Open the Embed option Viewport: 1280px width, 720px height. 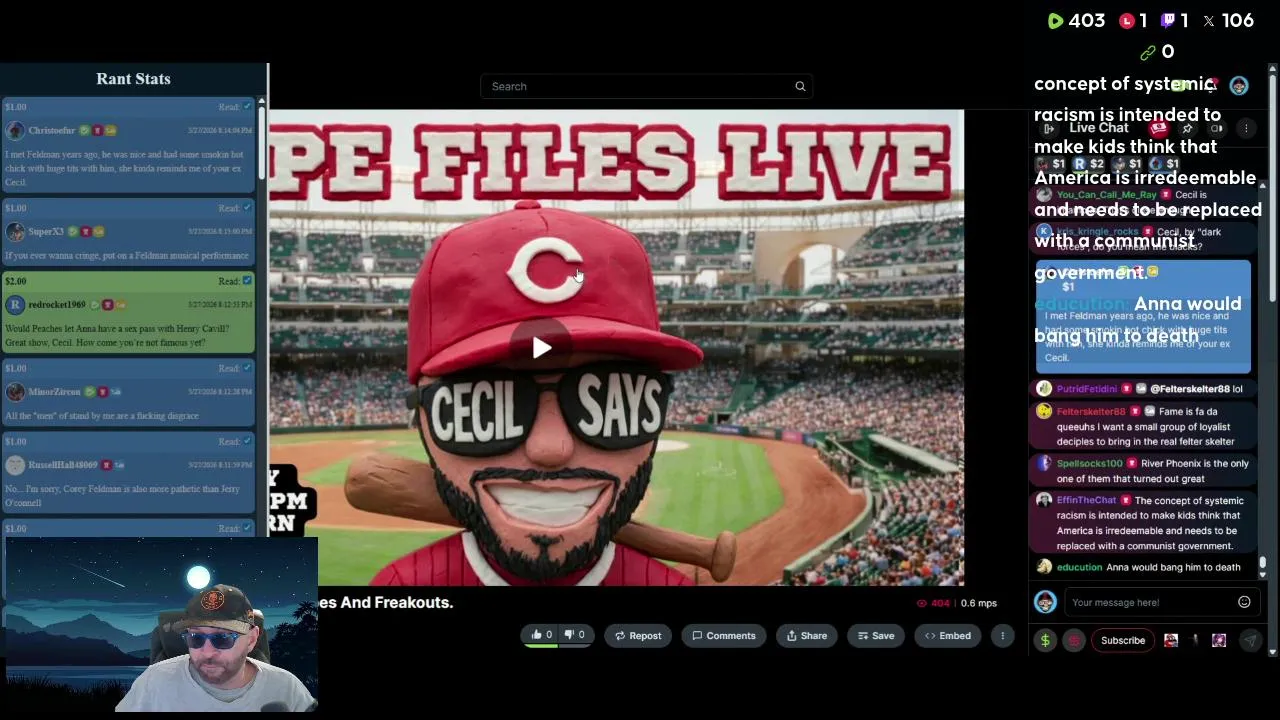coord(947,635)
